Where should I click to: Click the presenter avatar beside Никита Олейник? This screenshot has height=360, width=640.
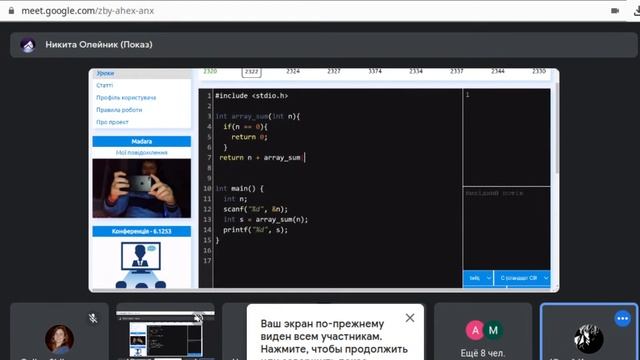pos(28,45)
